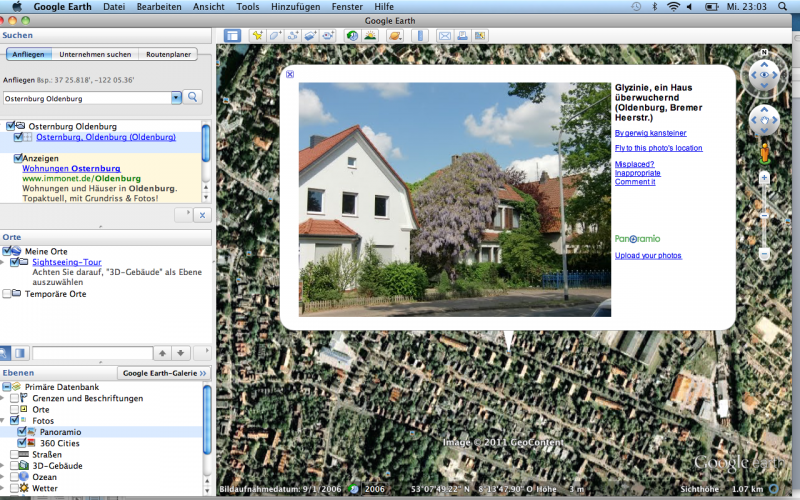Screen dimensions: 800x500
Task: Click the planet switcher icon
Action: tap(395, 36)
